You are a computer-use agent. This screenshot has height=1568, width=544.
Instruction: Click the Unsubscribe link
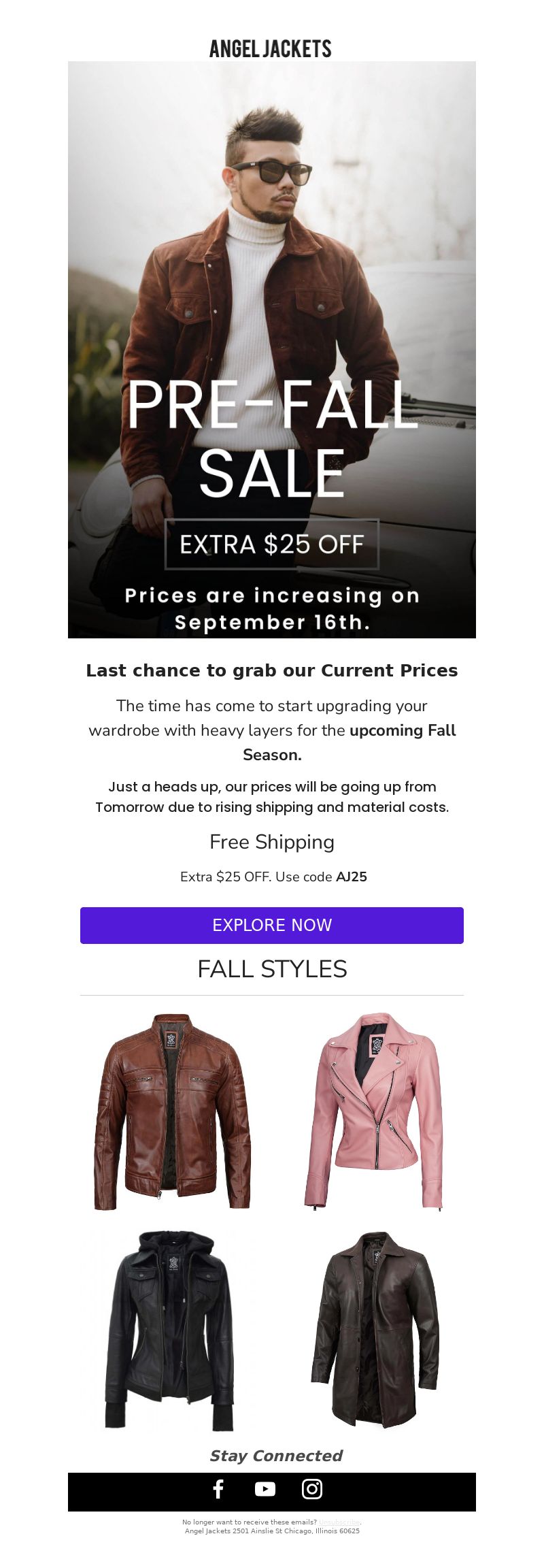pyautogui.click(x=340, y=1522)
